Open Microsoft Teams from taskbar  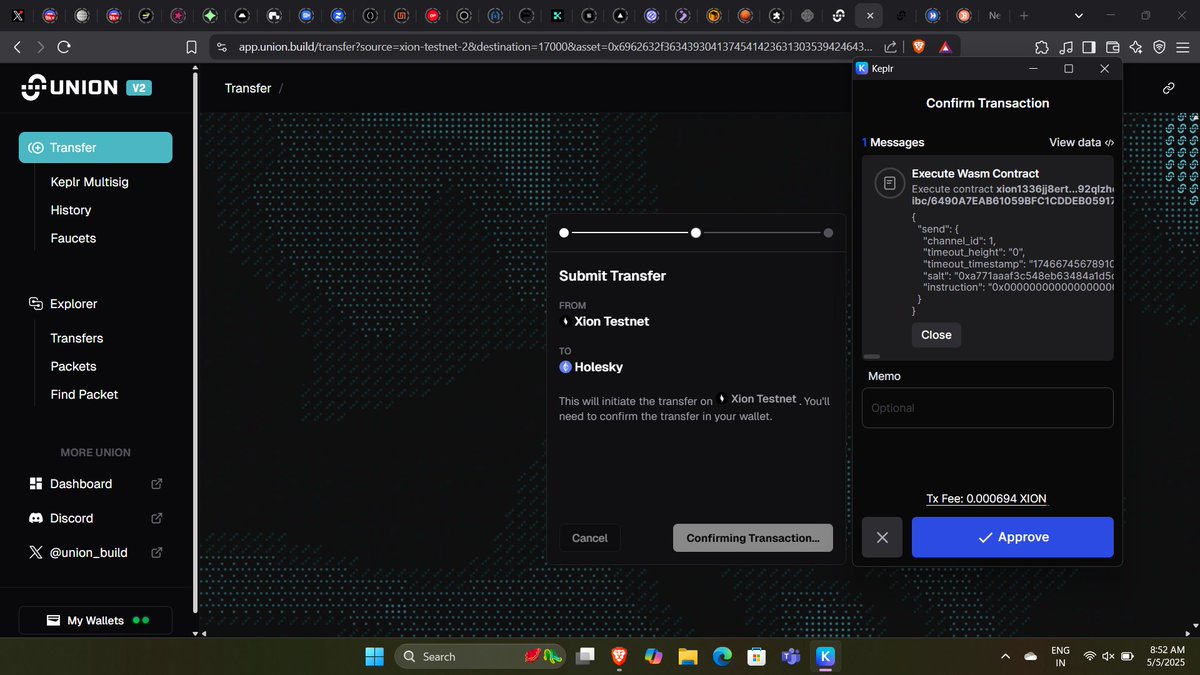pyautogui.click(x=791, y=656)
